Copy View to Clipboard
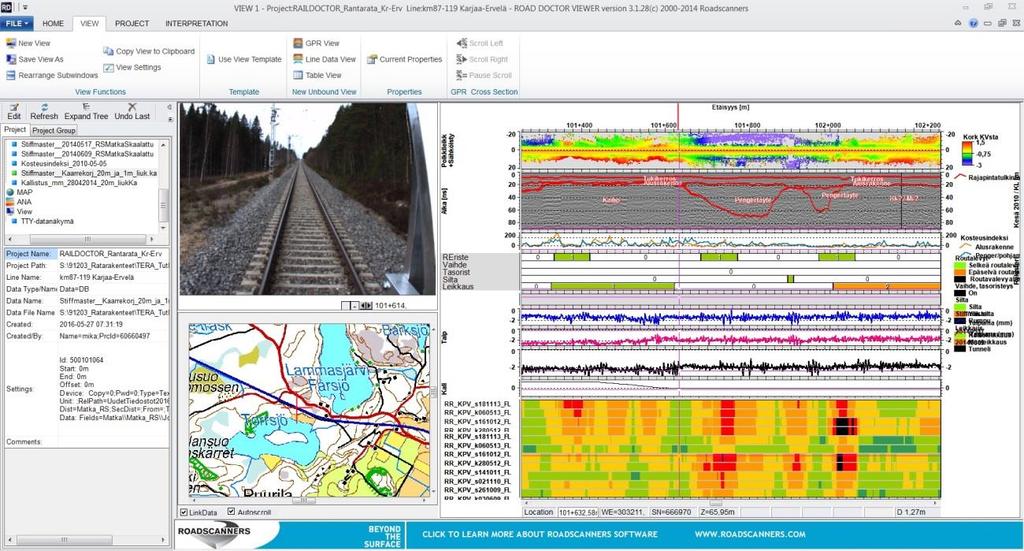This screenshot has height=551, width=1024. [149, 51]
